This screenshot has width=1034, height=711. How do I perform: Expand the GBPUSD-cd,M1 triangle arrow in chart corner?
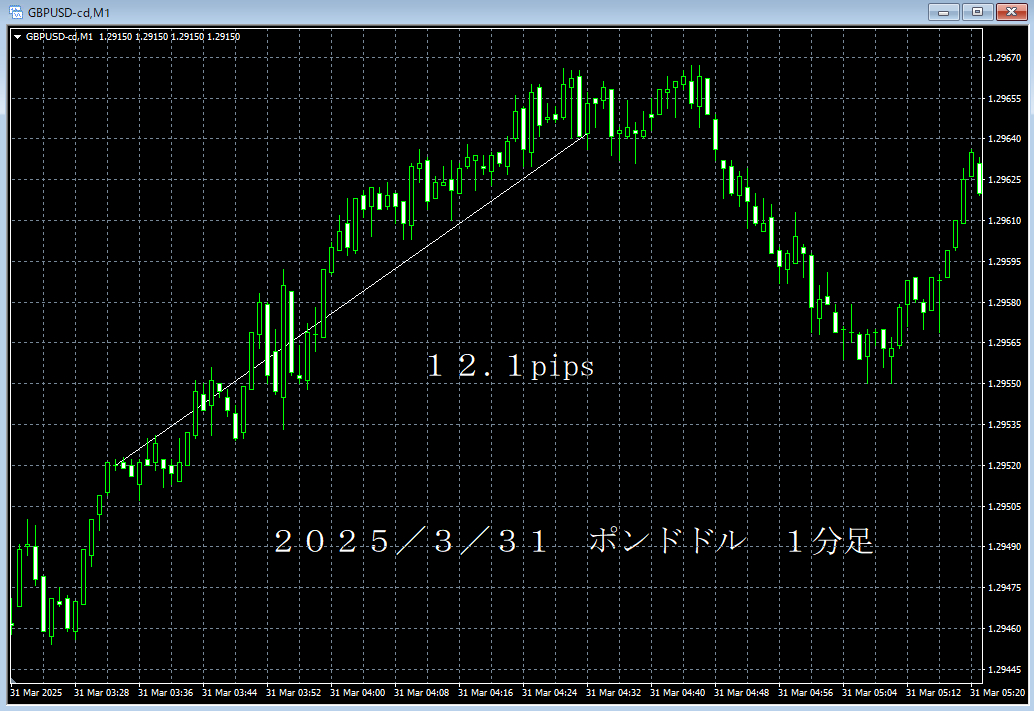[17, 37]
